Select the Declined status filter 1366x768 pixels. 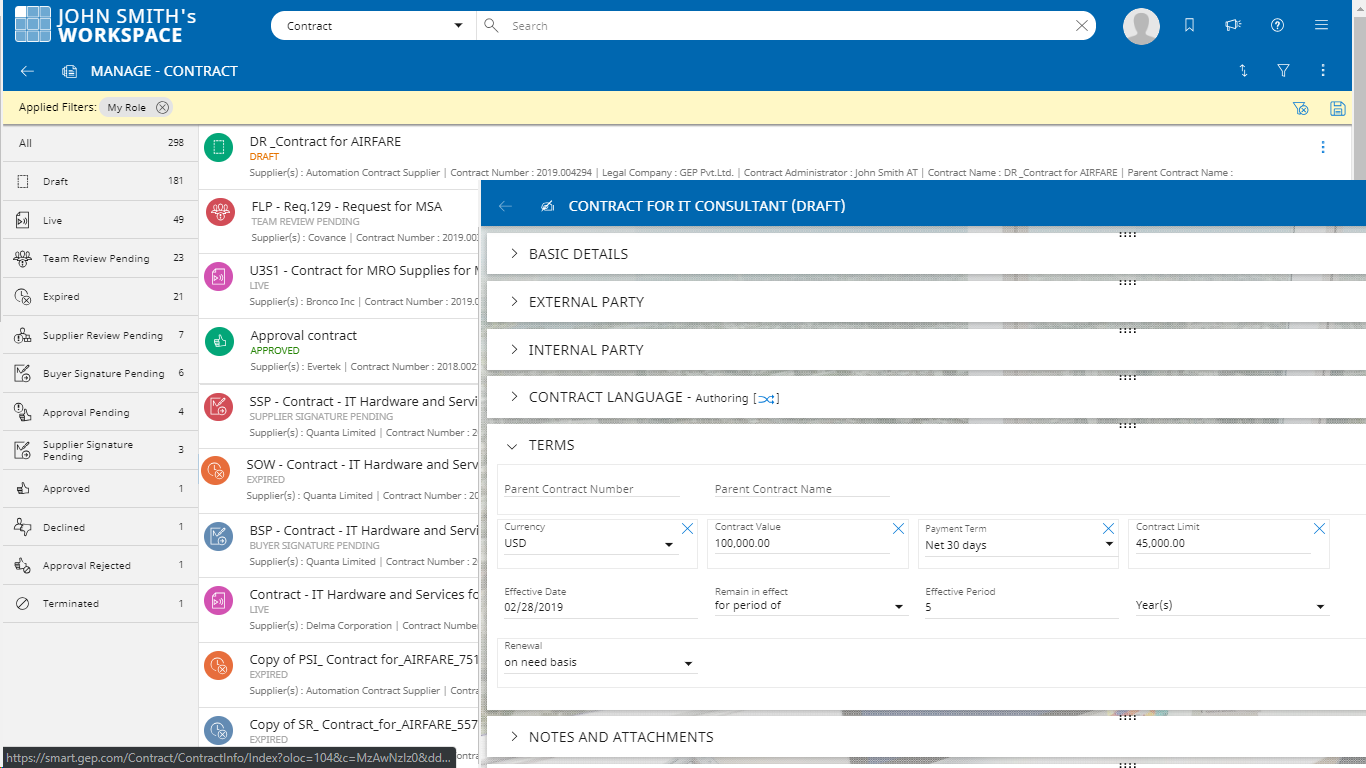click(100, 527)
